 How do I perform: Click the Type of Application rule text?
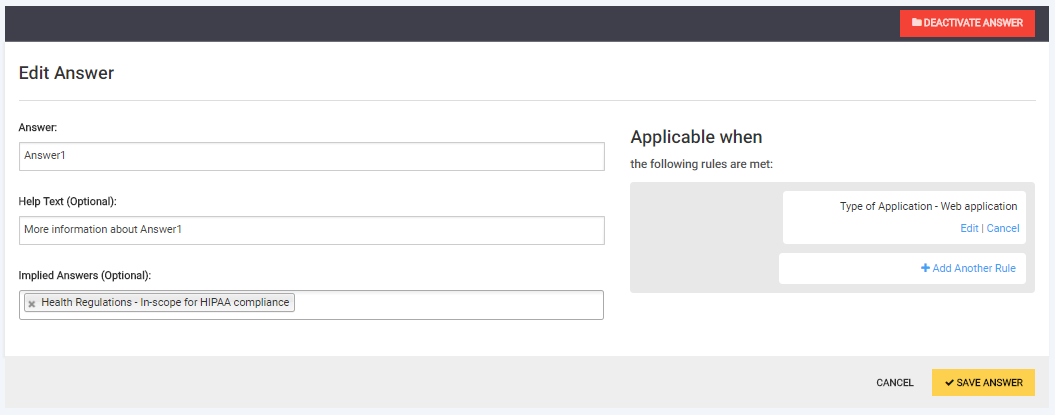point(928,206)
